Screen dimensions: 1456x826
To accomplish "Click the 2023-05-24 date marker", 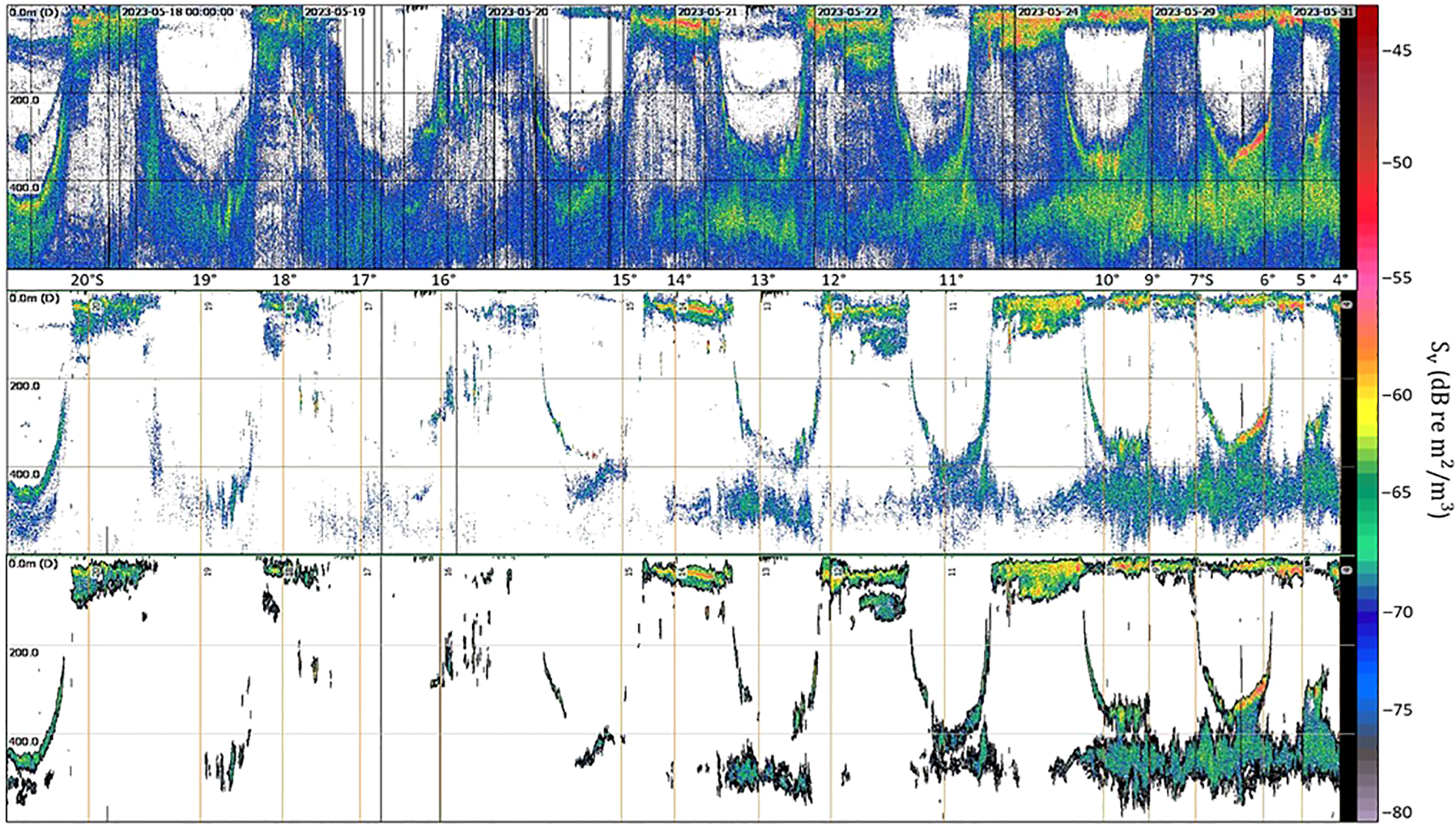I will [x=1047, y=12].
